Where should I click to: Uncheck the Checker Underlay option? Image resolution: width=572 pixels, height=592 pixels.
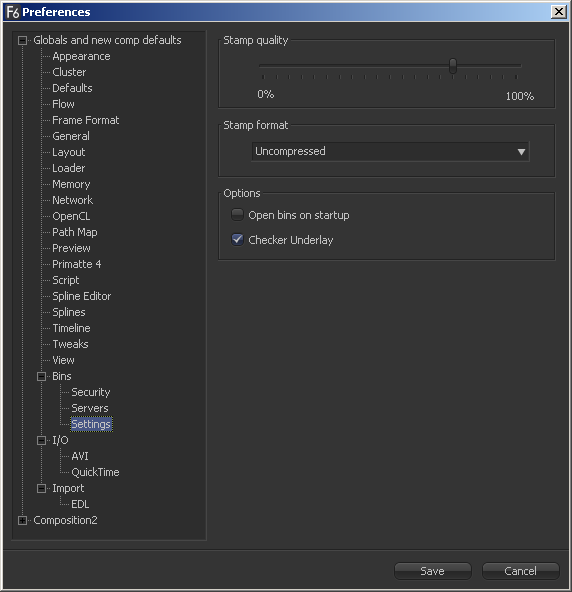[x=237, y=239]
